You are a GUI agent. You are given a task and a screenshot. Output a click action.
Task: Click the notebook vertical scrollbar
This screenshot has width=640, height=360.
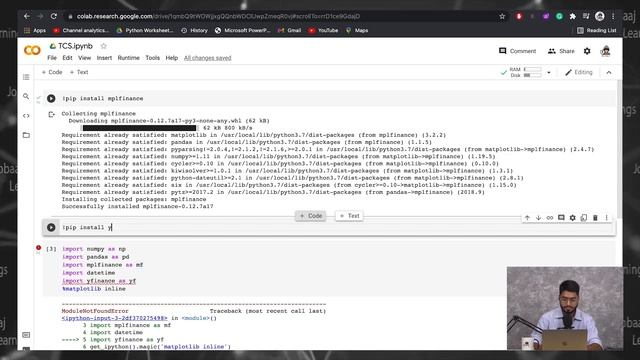pyautogui.click(x=620, y=149)
